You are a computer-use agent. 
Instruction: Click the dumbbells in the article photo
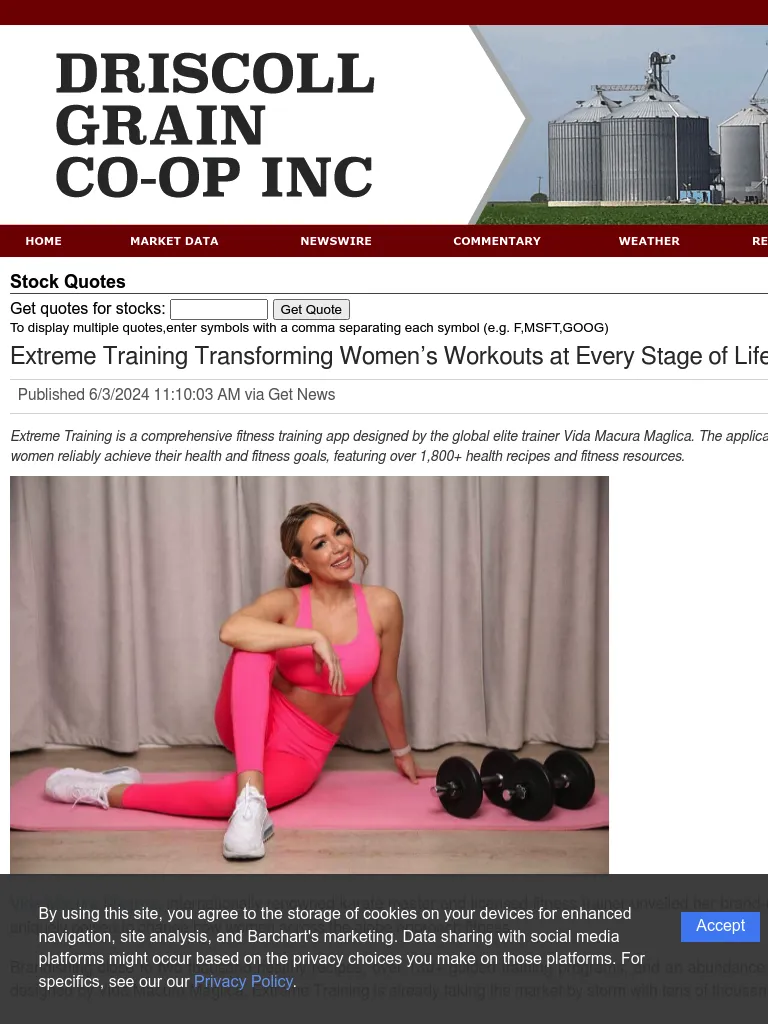pos(513,784)
